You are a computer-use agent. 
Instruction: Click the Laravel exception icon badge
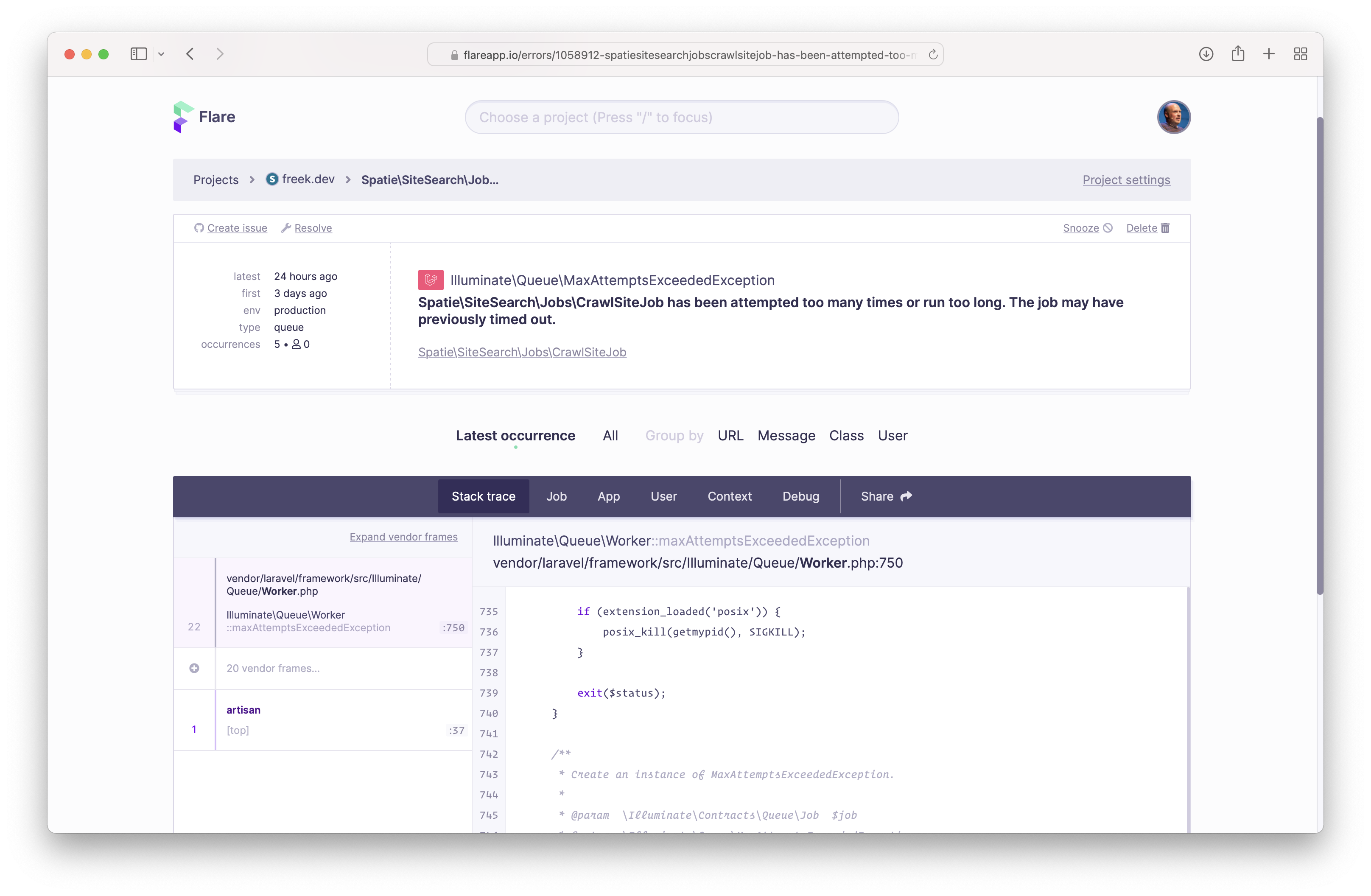pos(430,280)
